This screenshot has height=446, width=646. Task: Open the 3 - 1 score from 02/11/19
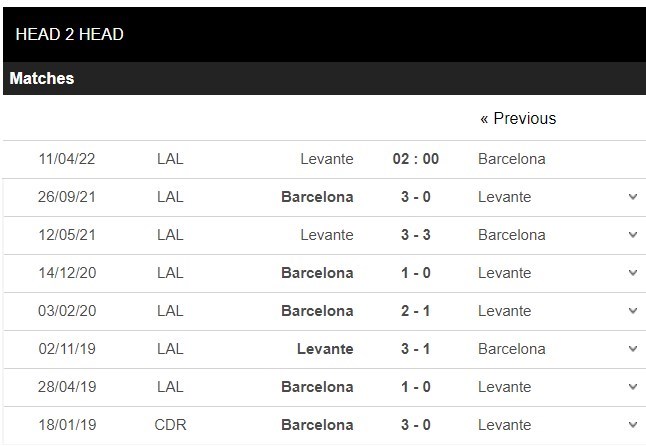click(416, 349)
